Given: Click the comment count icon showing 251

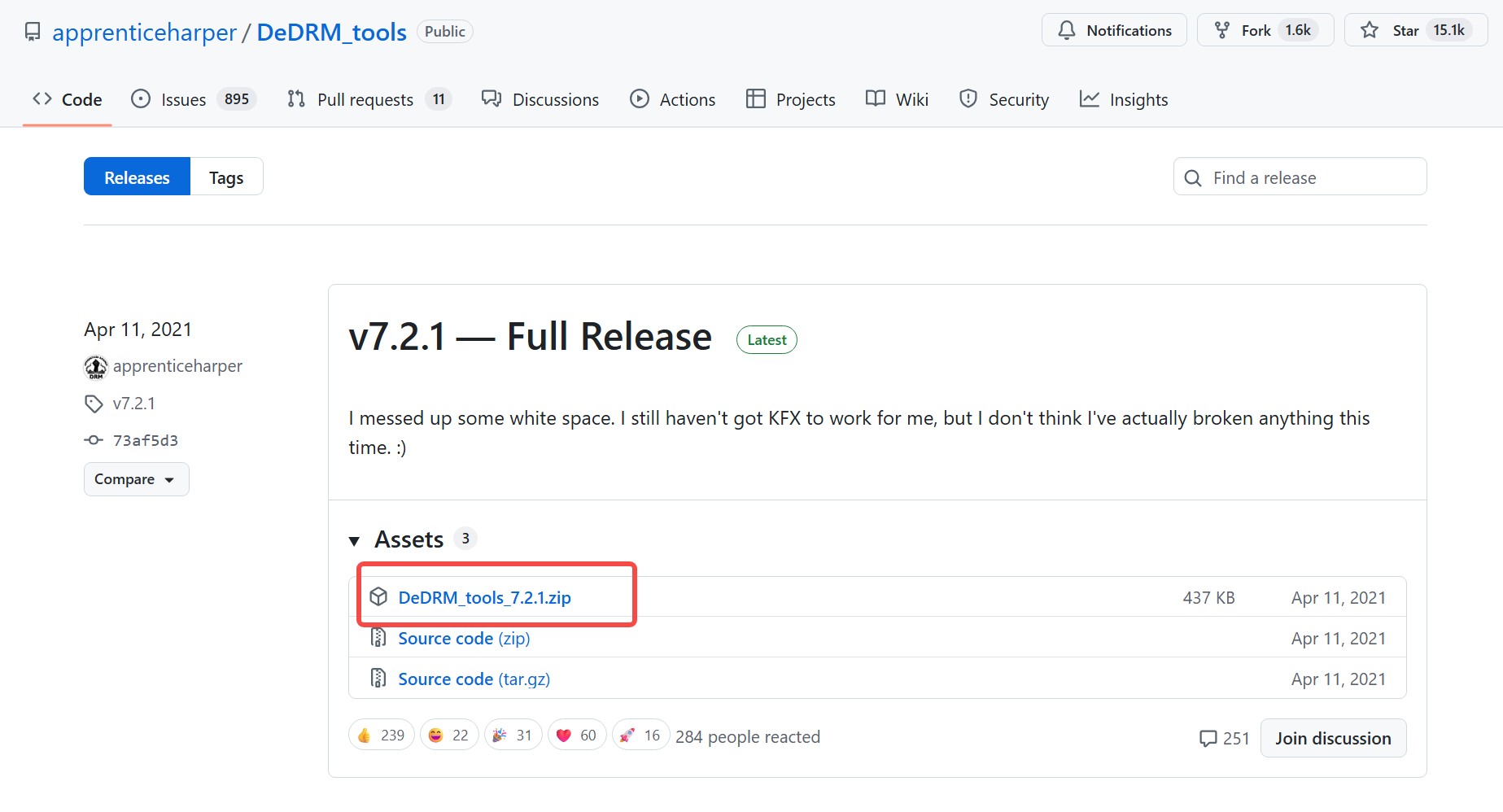Looking at the screenshot, I should [x=1208, y=738].
